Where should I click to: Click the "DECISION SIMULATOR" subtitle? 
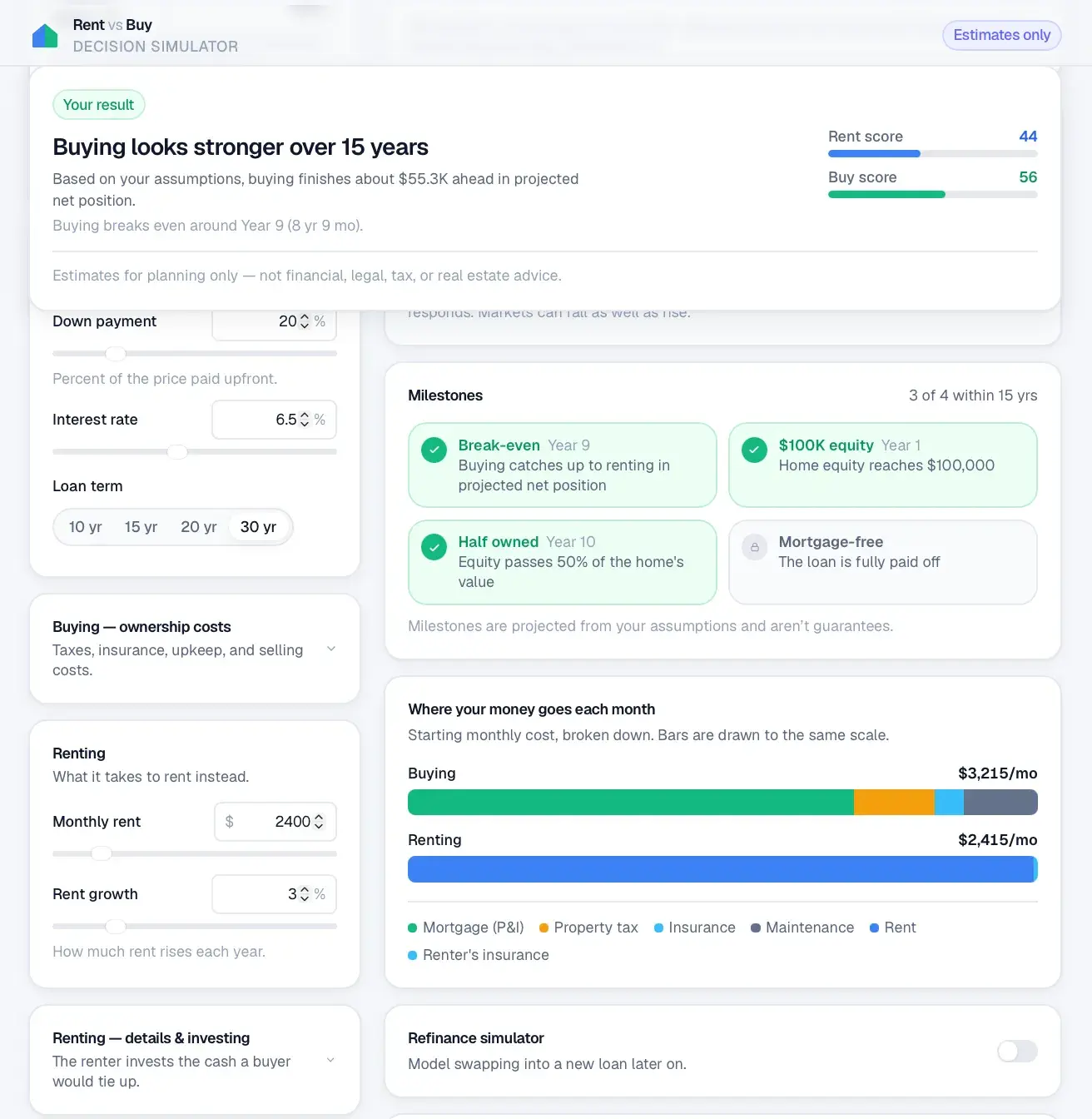point(156,47)
